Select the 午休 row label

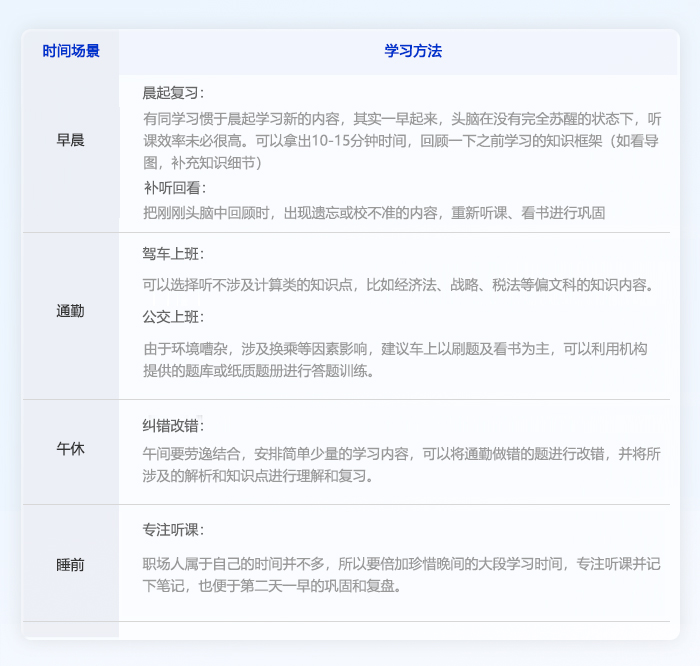[x=70, y=449]
